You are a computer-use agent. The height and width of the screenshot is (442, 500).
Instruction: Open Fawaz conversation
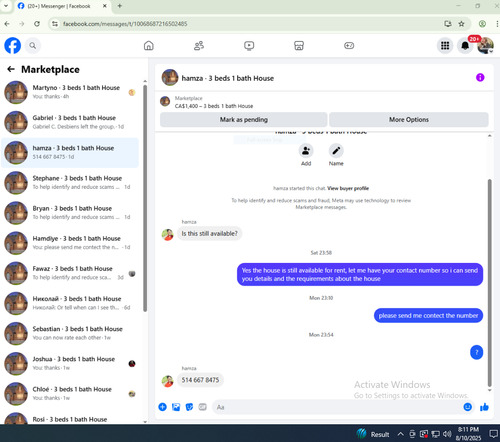click(x=70, y=273)
